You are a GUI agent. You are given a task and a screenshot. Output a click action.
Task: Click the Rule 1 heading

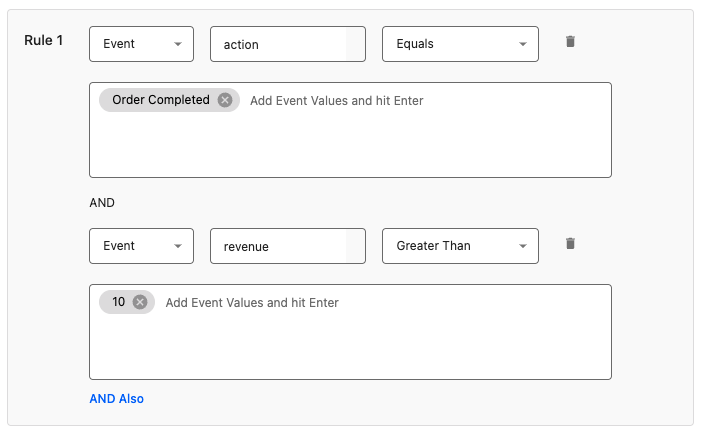pyautogui.click(x=44, y=41)
